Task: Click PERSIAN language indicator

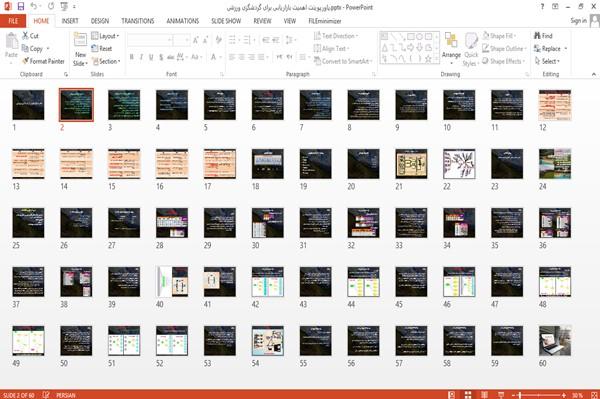Action: 66,395
